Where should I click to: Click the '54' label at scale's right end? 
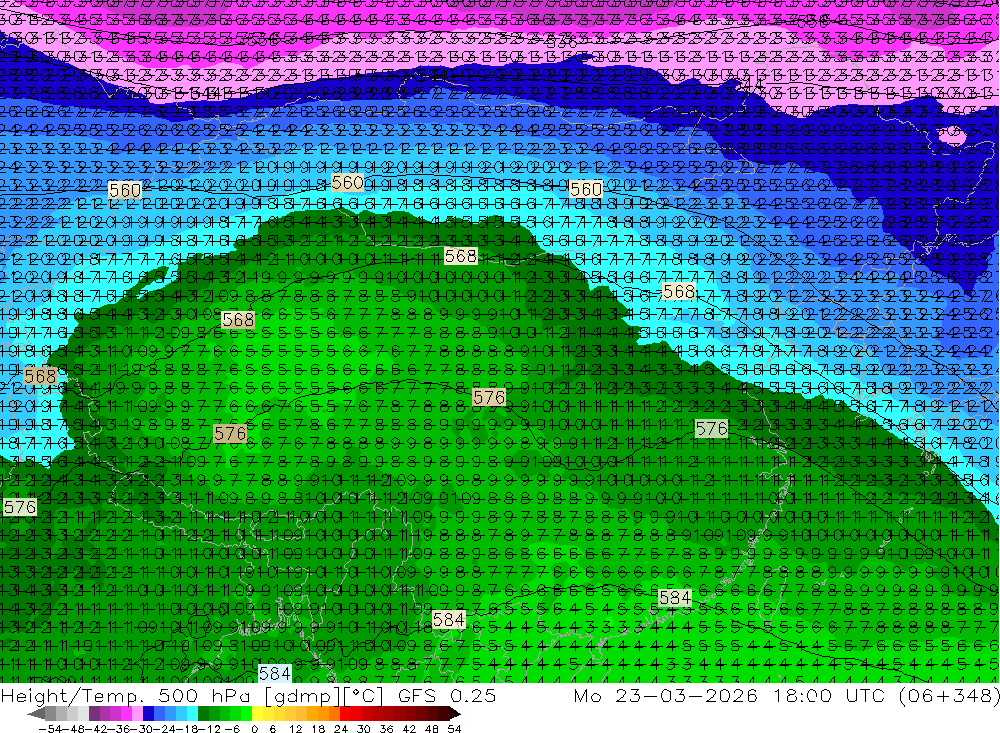click(454, 729)
